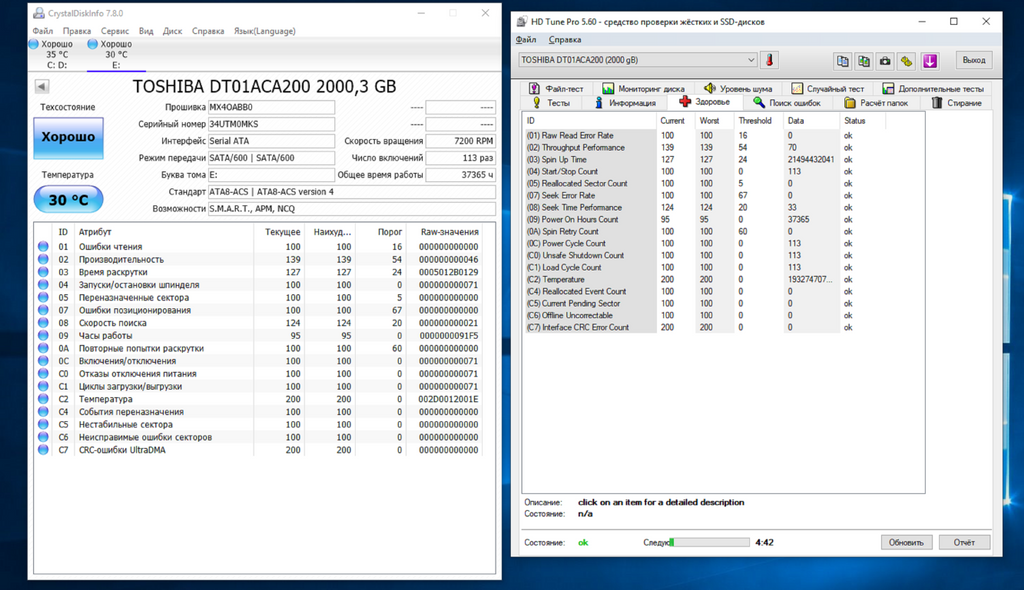
Task: Click the status circle for attribute C7
Action: 43,450
